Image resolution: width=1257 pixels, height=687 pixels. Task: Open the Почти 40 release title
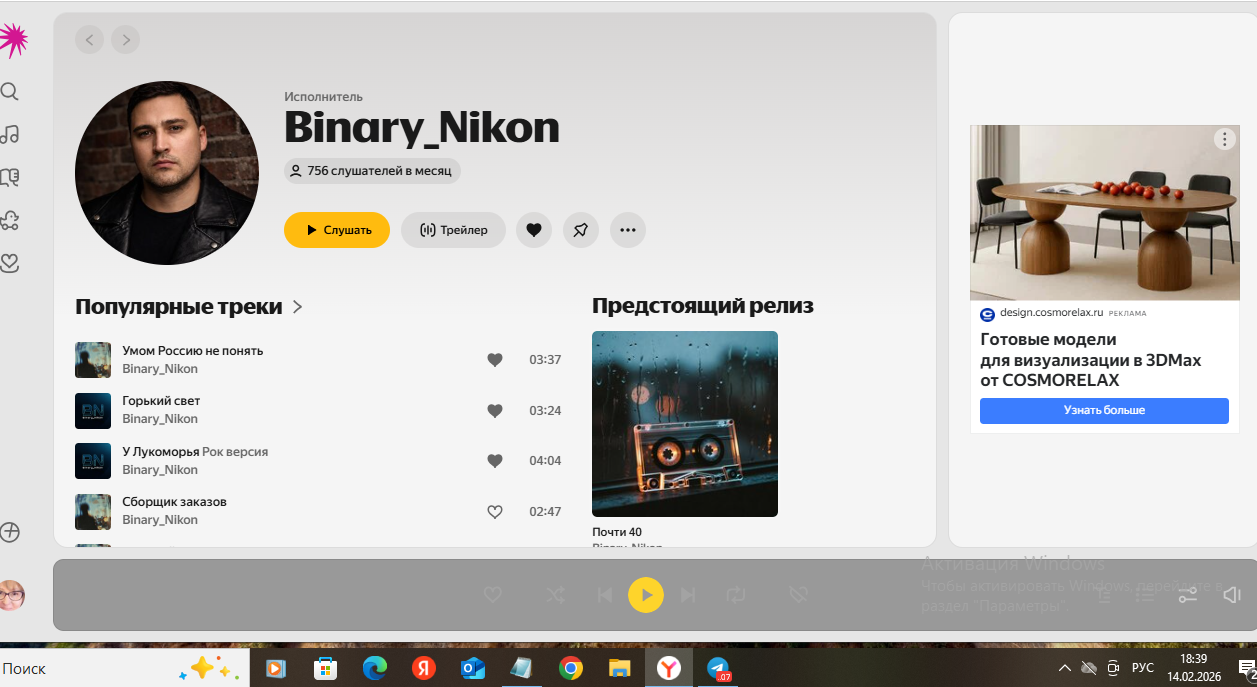(x=617, y=532)
